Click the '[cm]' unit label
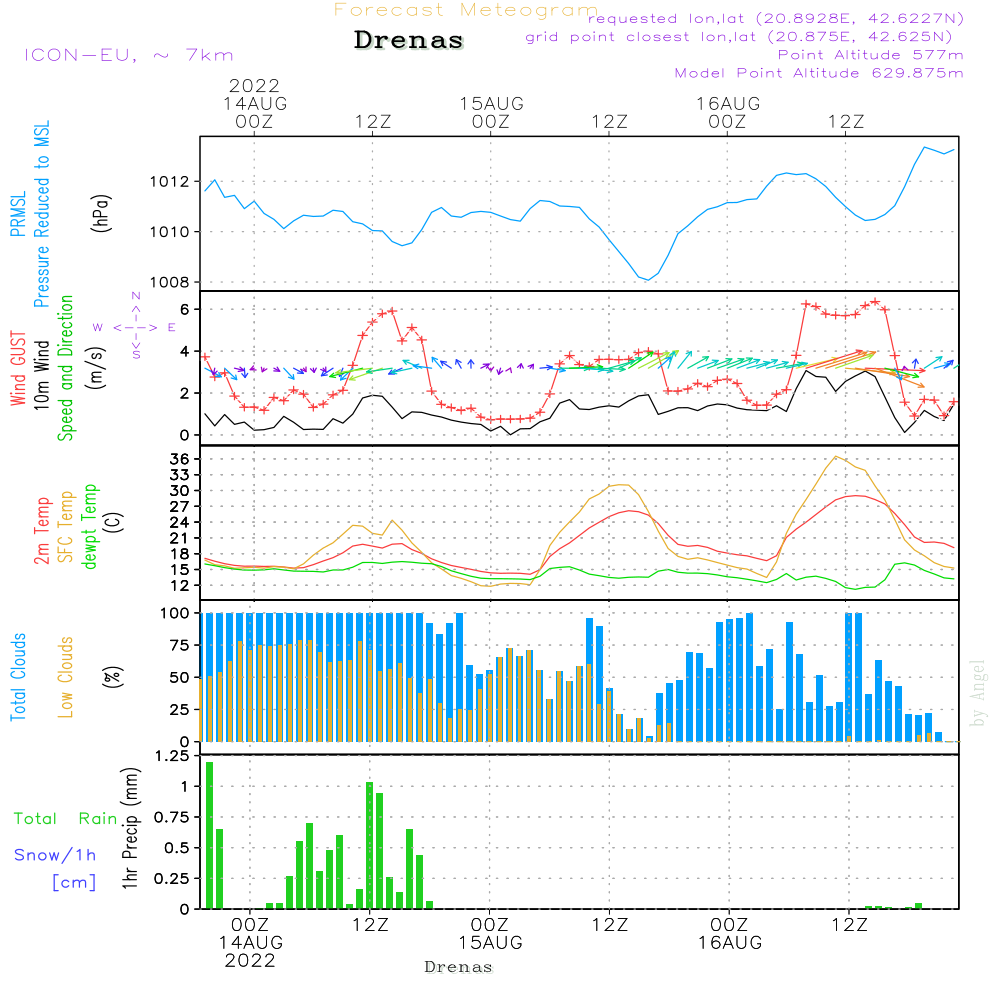The width and height of the screenshot is (1000, 1000). [x=74, y=883]
